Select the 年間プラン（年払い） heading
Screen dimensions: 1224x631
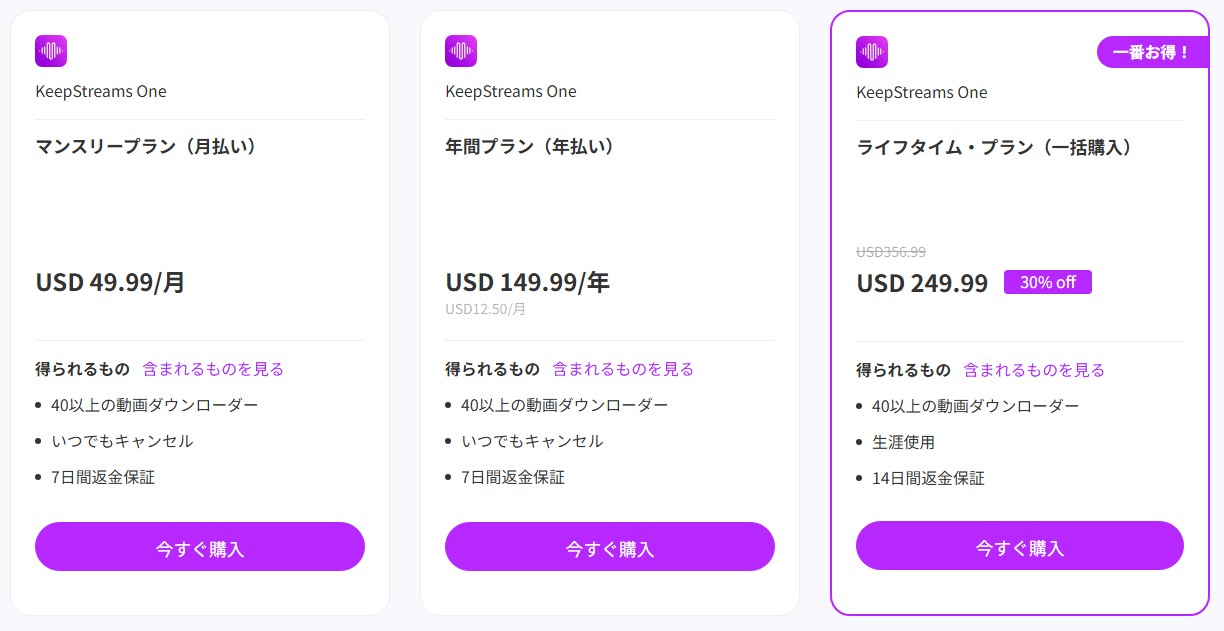click(530, 147)
